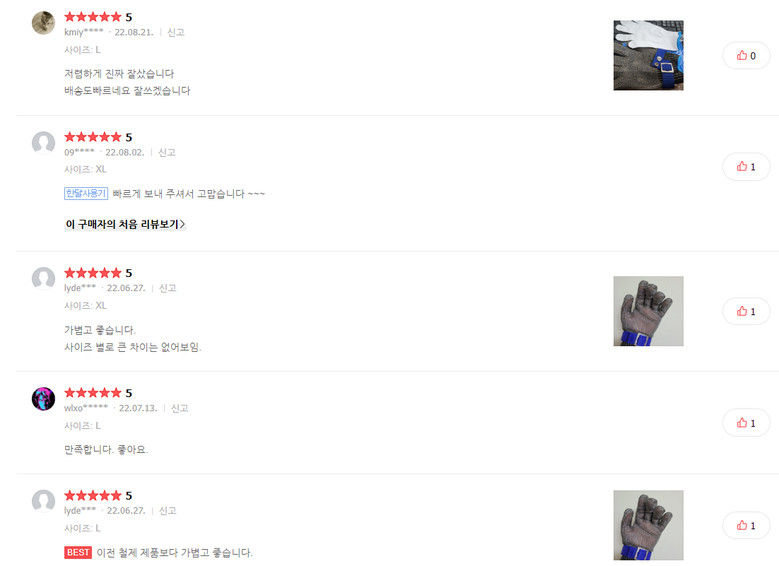Expand this buyer's first review link

(x=125, y=224)
